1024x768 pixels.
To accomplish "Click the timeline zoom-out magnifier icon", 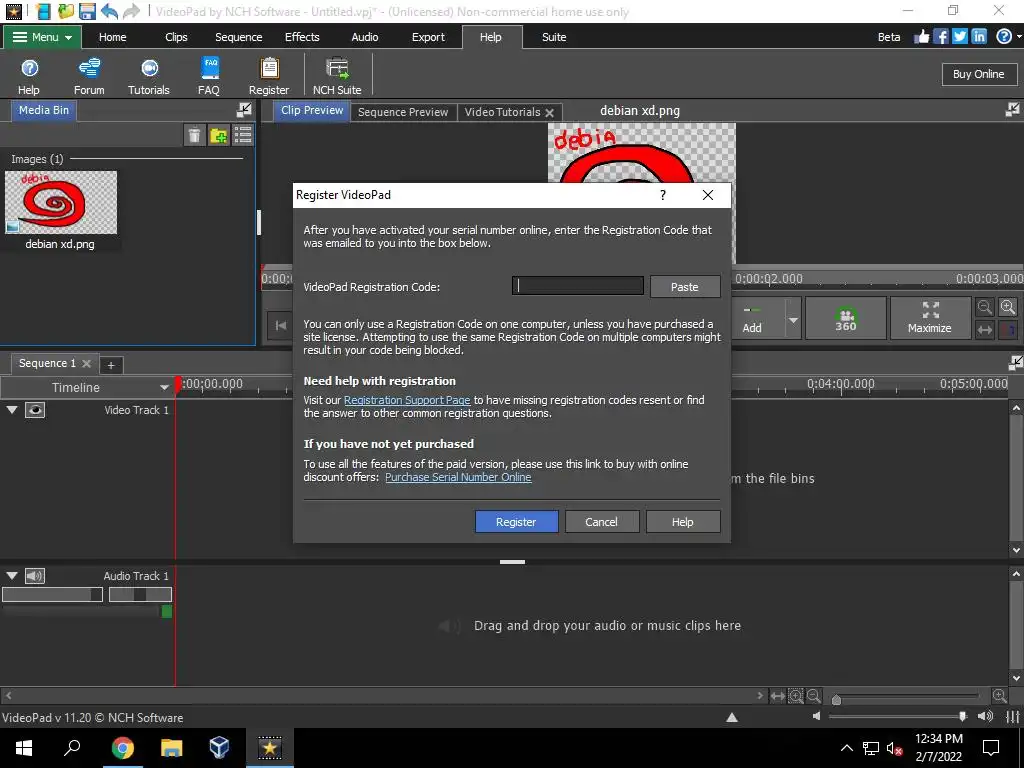I will tap(814, 696).
